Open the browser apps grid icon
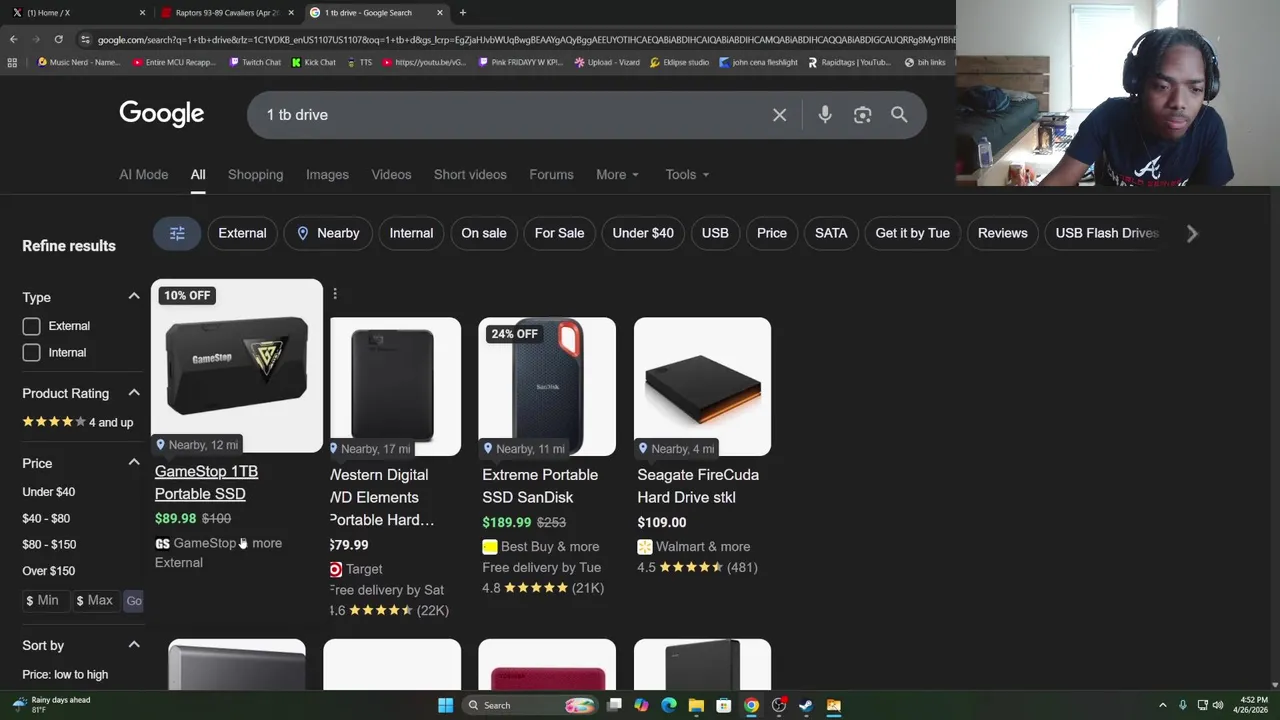 click(12, 62)
